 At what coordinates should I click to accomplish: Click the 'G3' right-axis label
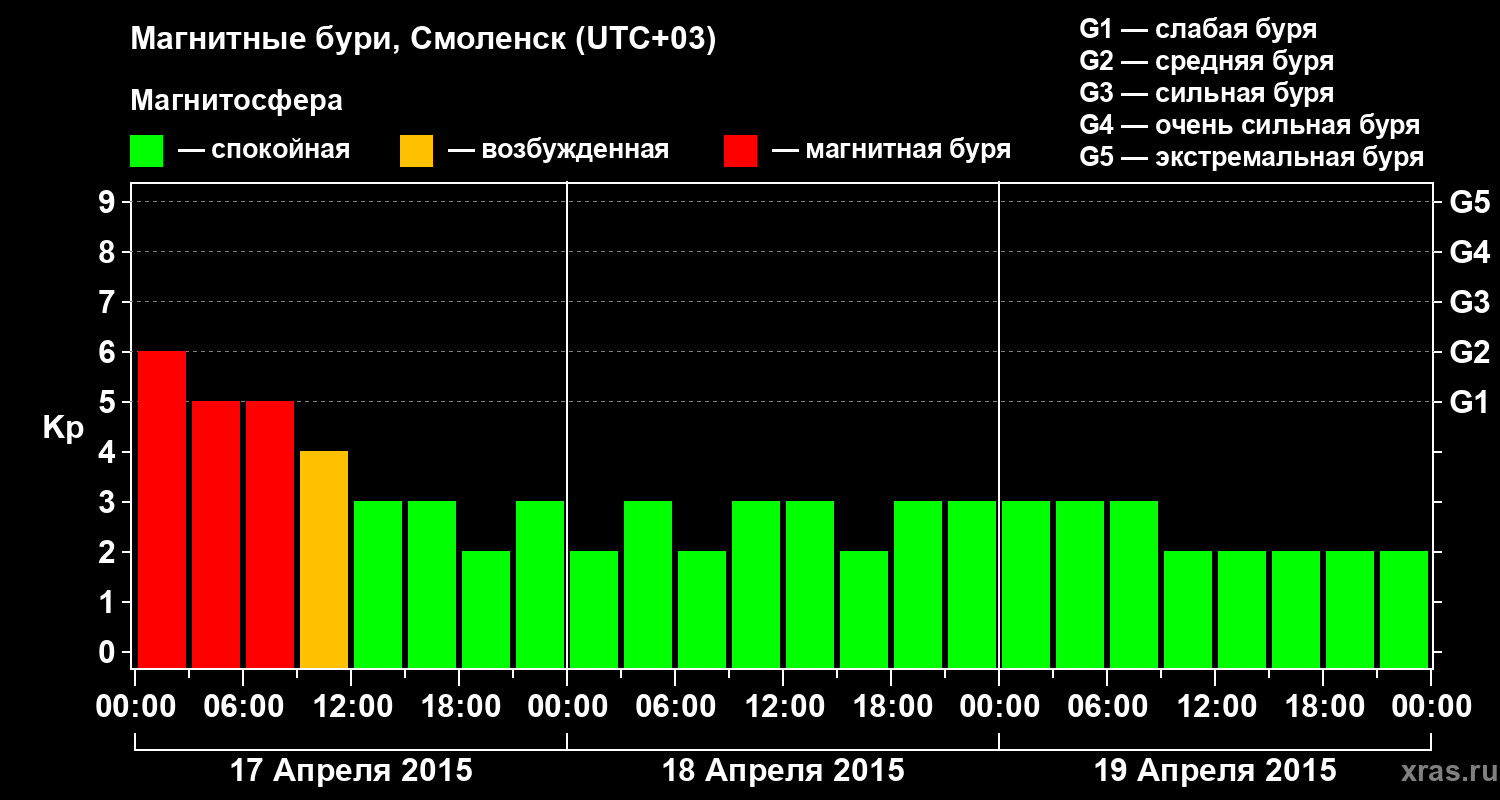[1469, 302]
